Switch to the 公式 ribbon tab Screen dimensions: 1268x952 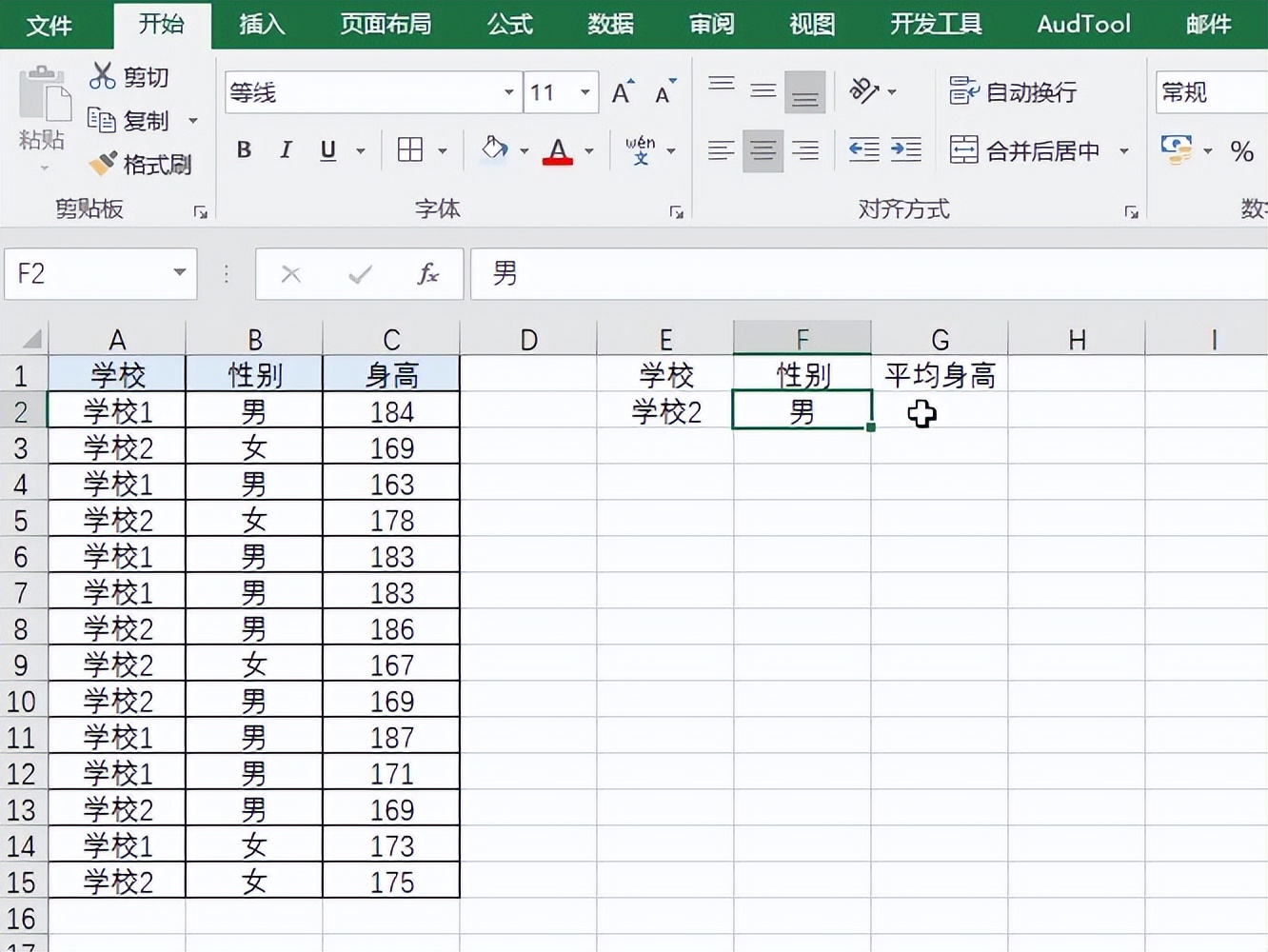(509, 25)
